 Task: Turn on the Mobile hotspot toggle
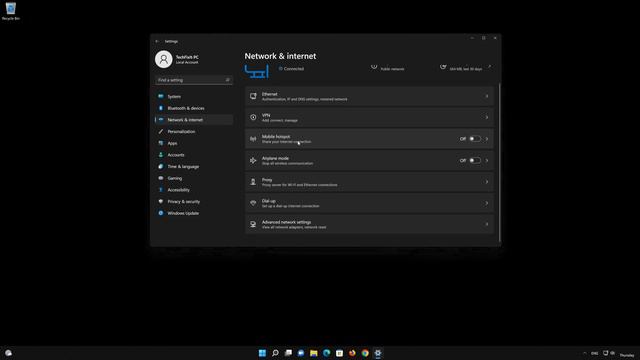point(475,139)
